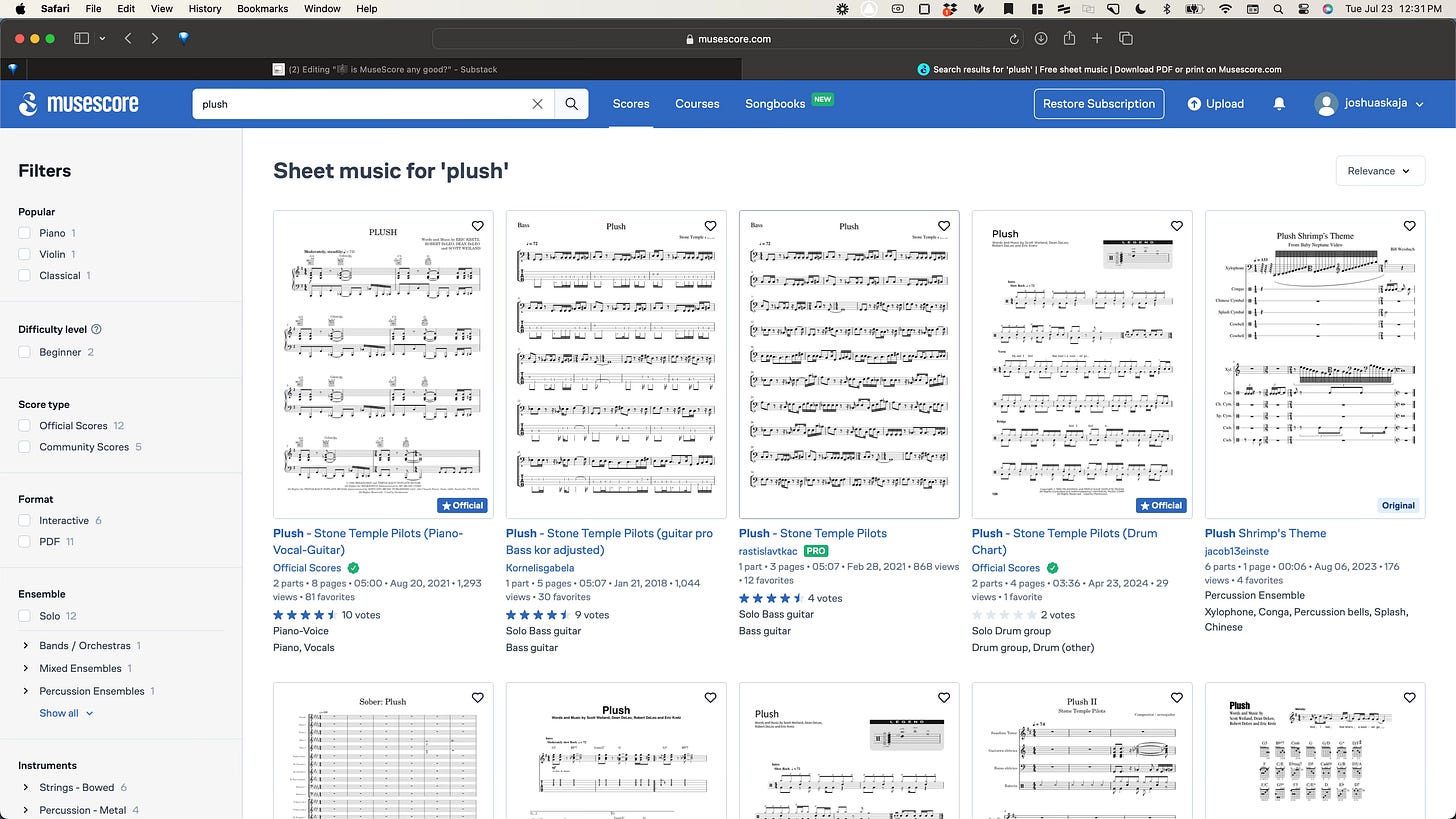Screen dimensions: 1456x819
Task: Favorite Plush Shrimp's Theme heart icon
Action: pyautogui.click(x=1409, y=226)
